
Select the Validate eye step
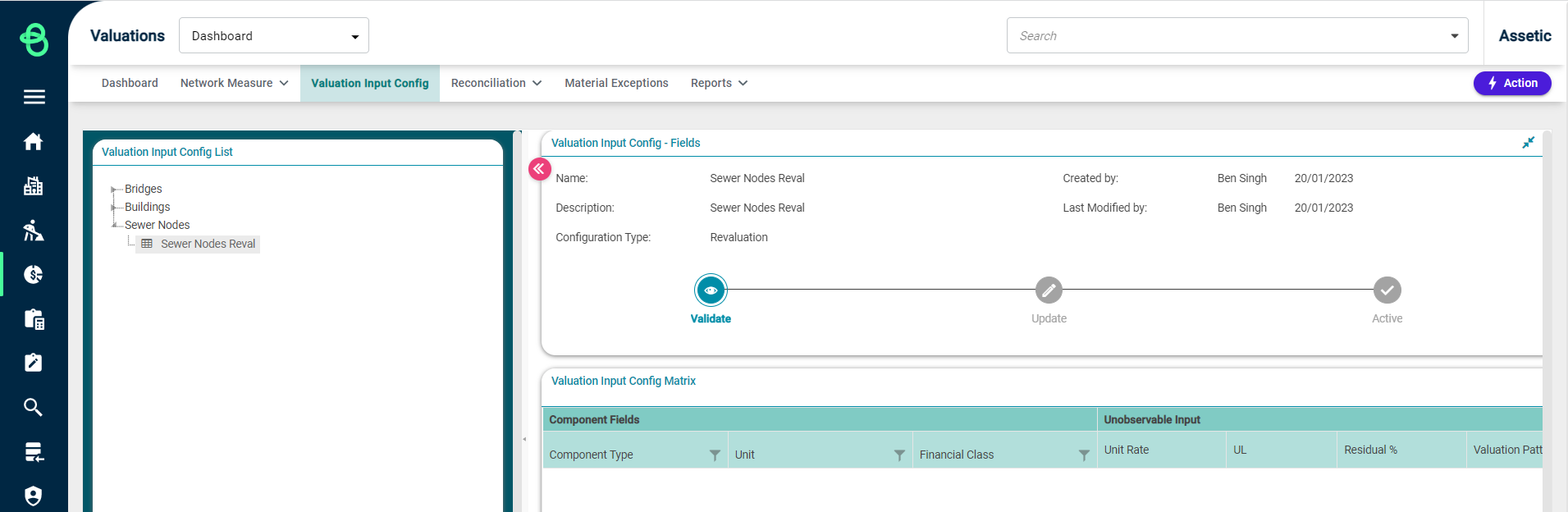711,290
